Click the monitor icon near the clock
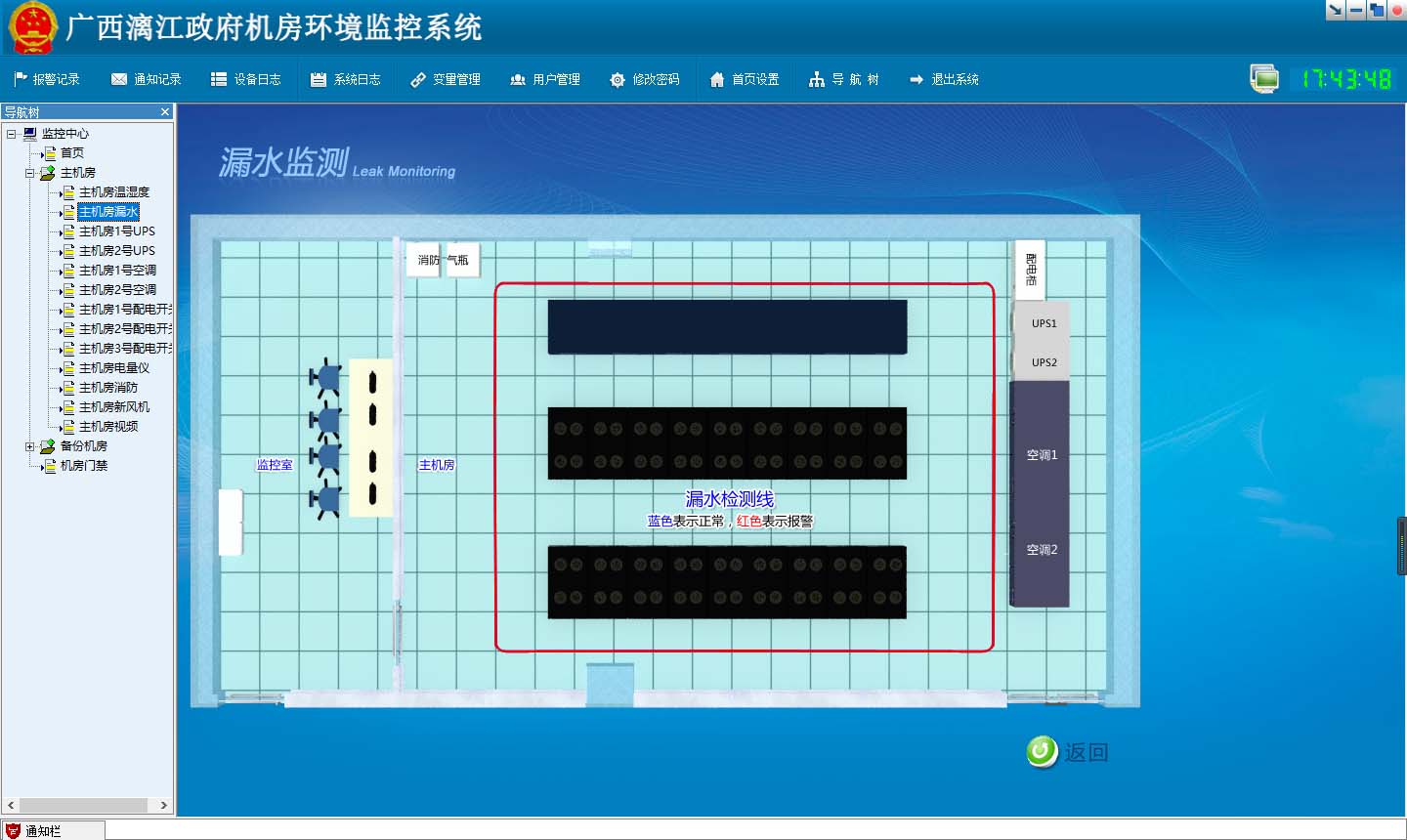This screenshot has width=1407, height=840. pyautogui.click(x=1264, y=78)
